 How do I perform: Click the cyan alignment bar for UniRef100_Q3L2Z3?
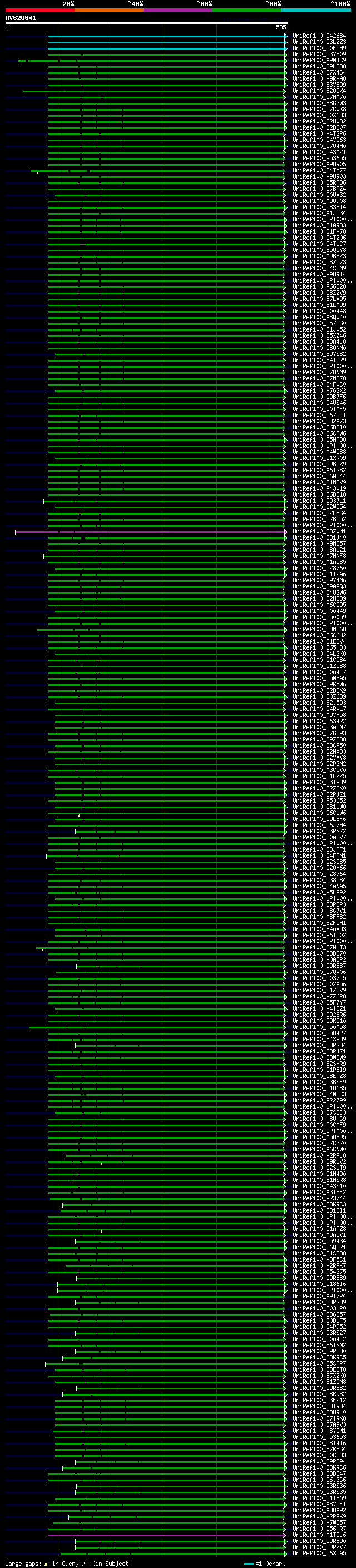point(167,42)
